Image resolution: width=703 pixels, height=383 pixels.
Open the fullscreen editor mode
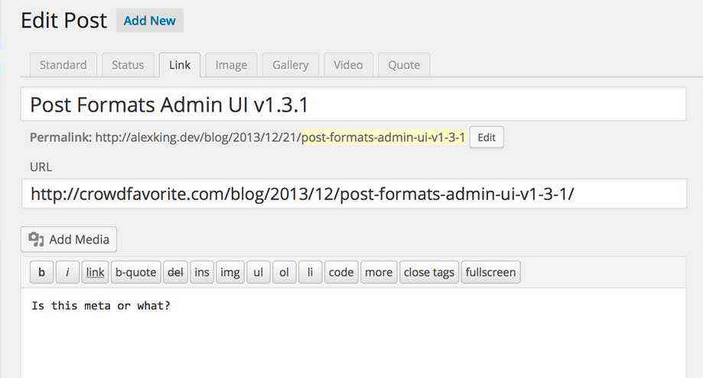(490, 272)
